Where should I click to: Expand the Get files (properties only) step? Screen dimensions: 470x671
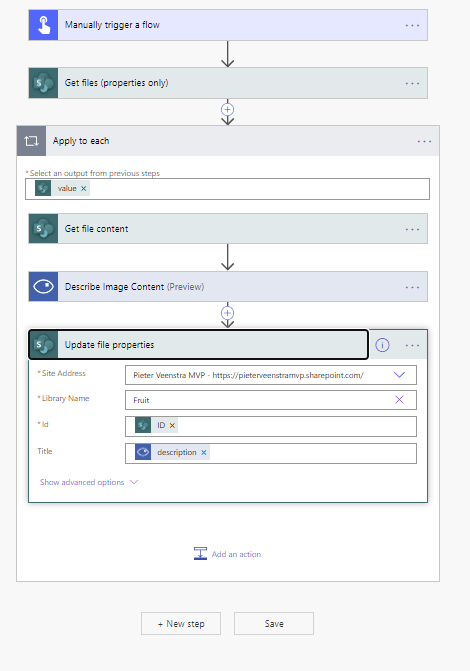(x=228, y=83)
